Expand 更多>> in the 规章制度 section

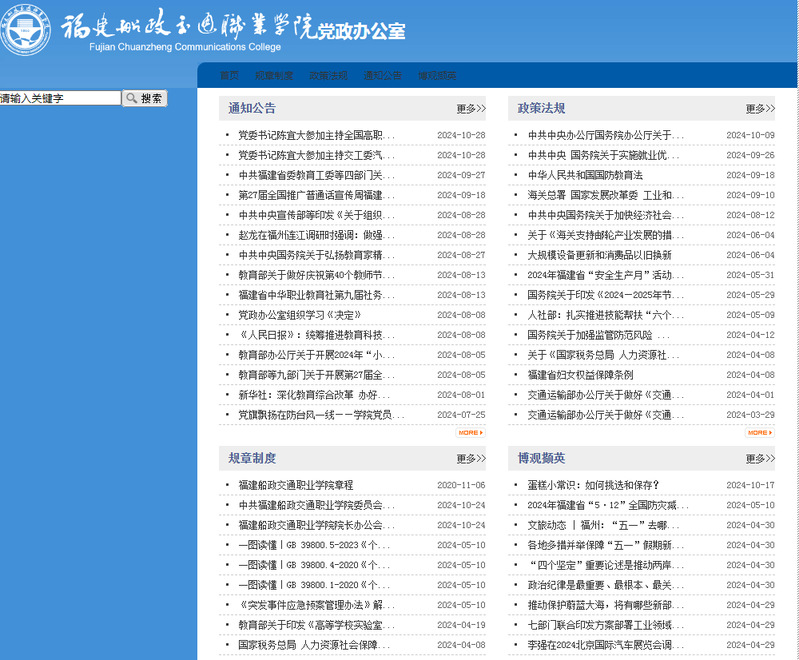[470, 459]
